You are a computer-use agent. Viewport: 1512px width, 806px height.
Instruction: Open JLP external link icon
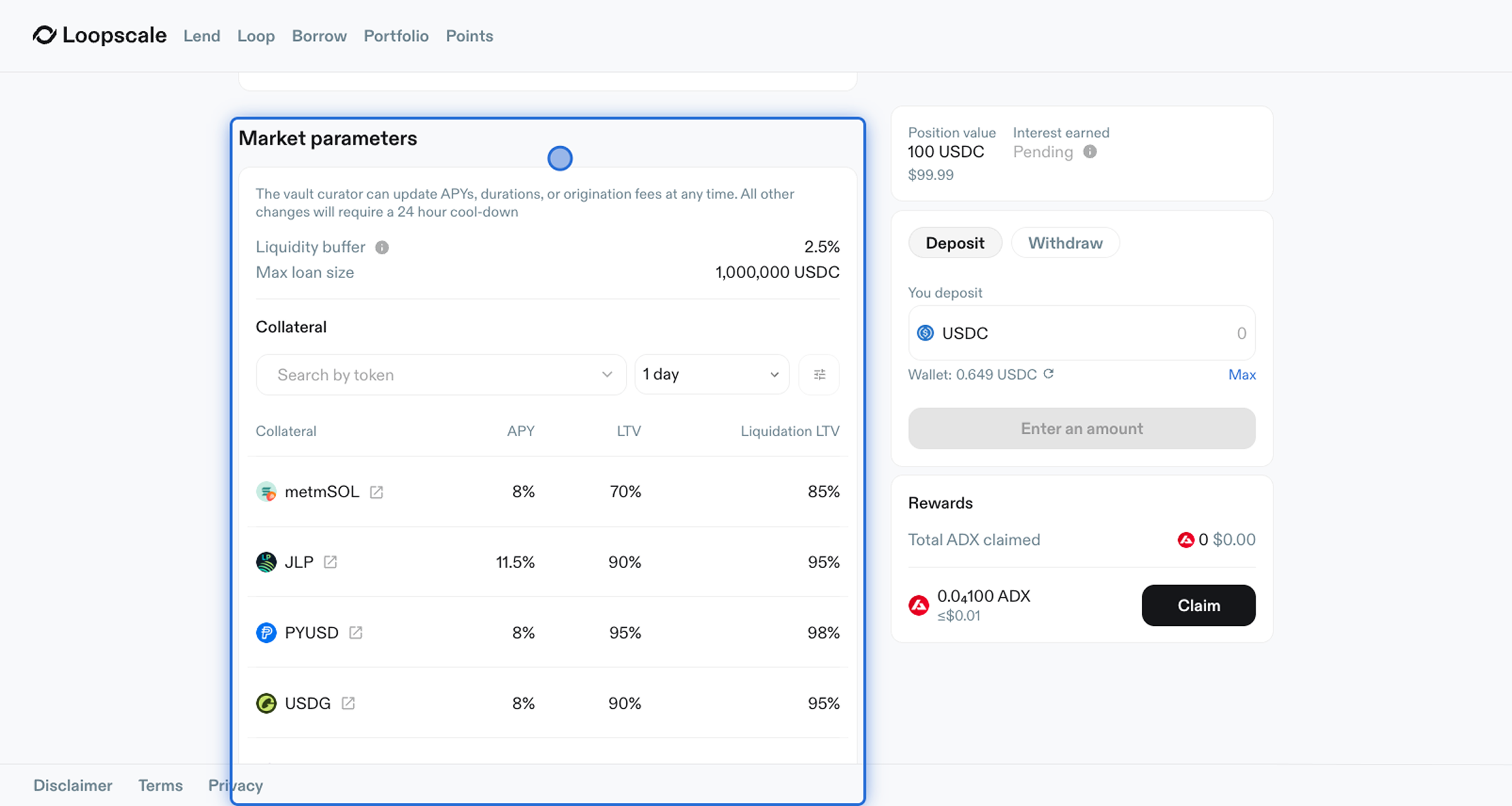tap(330, 562)
